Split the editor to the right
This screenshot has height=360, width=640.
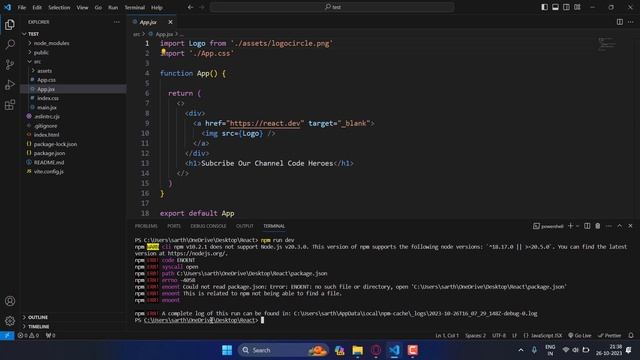coord(620,22)
